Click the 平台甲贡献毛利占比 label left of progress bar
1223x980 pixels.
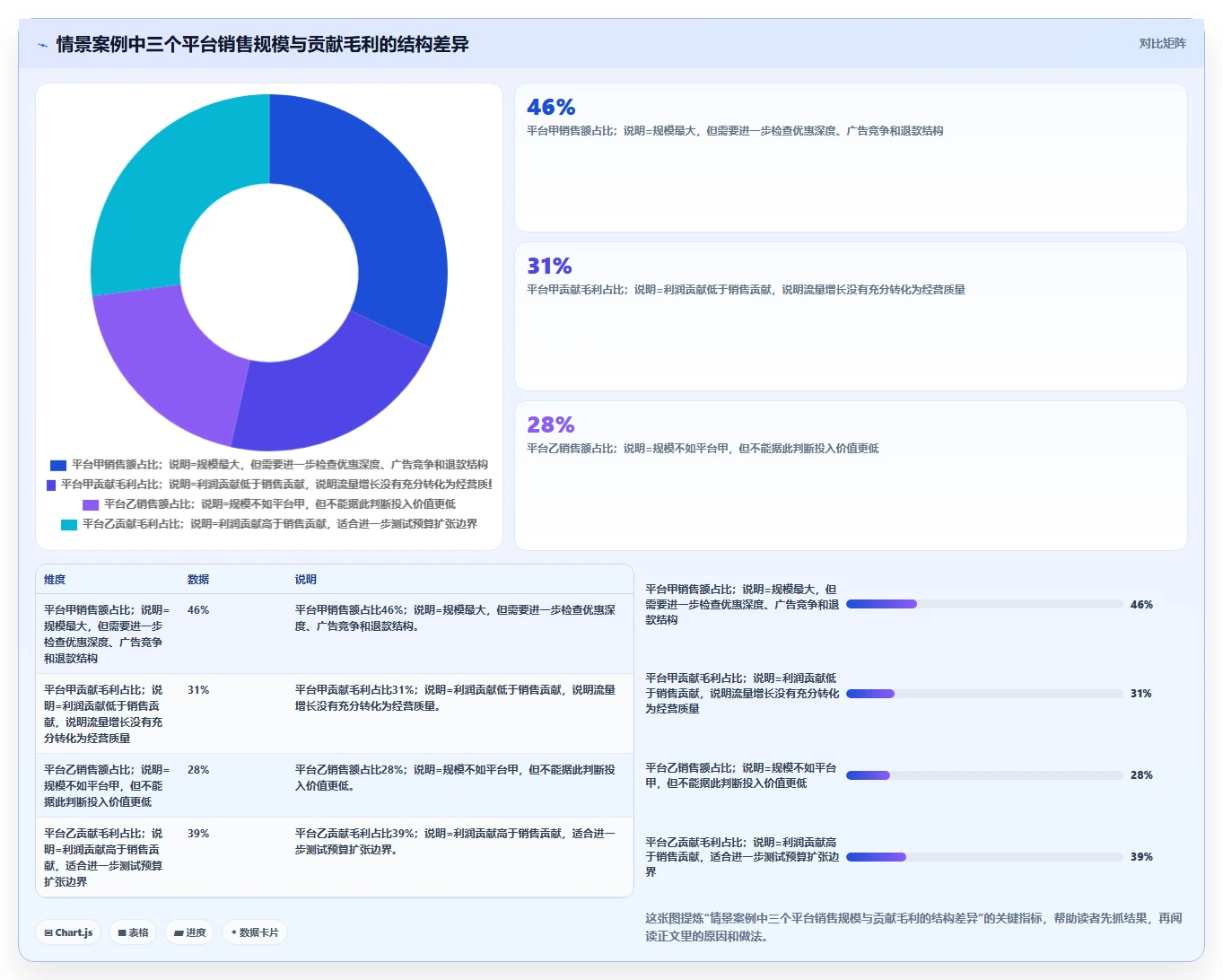tap(742, 694)
